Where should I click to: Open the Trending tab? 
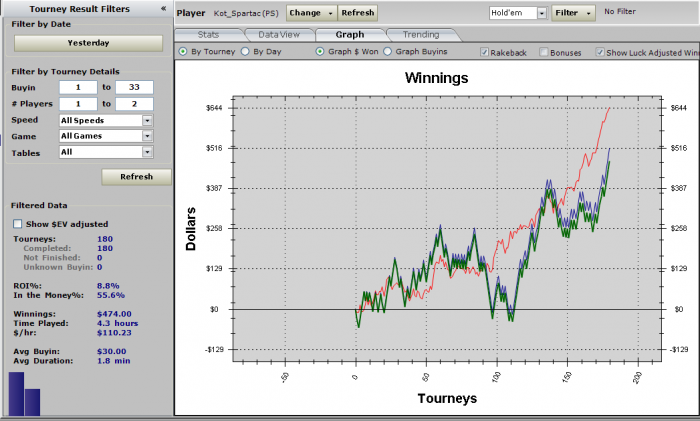click(x=420, y=34)
